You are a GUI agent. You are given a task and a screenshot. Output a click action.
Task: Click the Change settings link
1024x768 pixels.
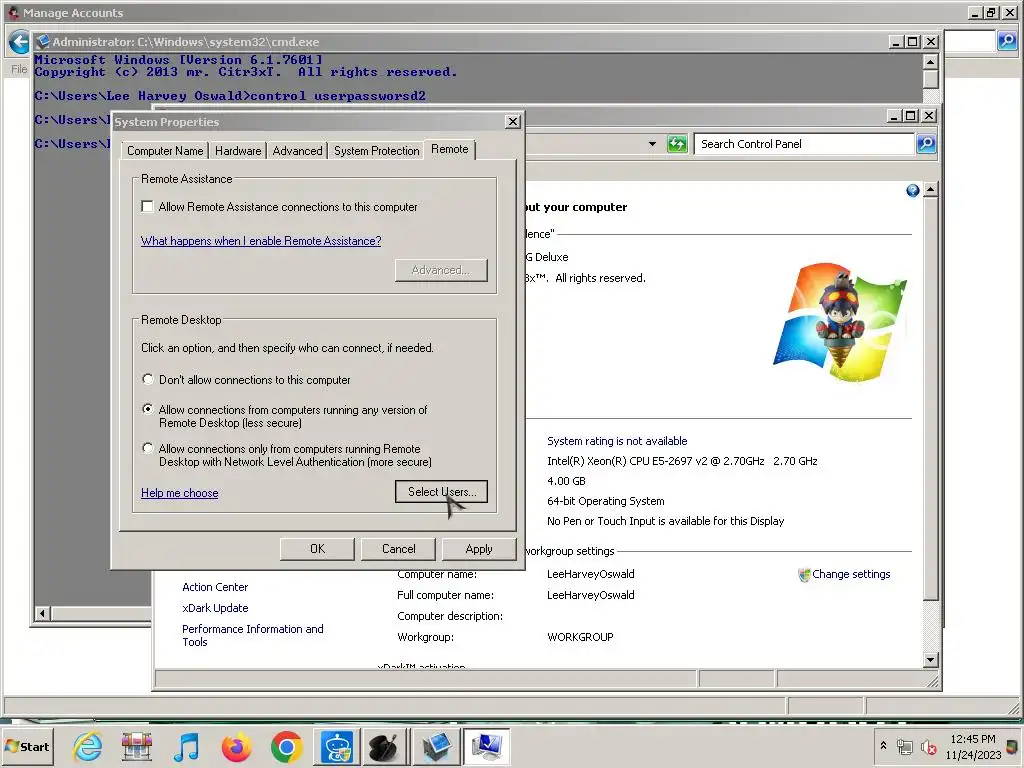(x=851, y=574)
